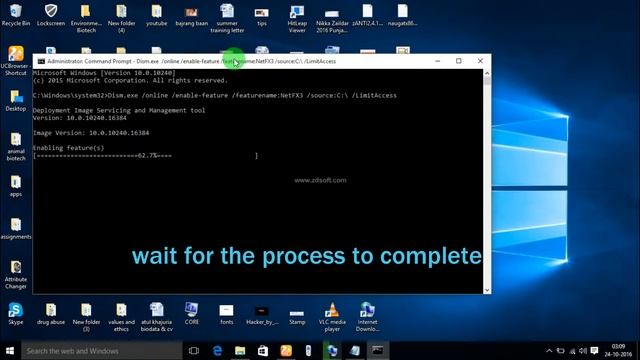Open the Windows Store taskbar icon
640x360 pixels.
pos(263,351)
